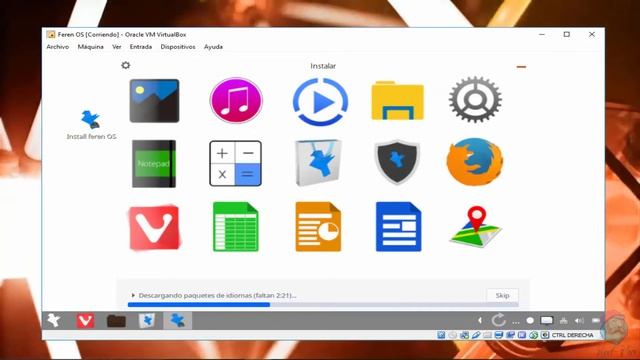
Task: Click the volume speaker tray icon
Action: click(x=579, y=321)
